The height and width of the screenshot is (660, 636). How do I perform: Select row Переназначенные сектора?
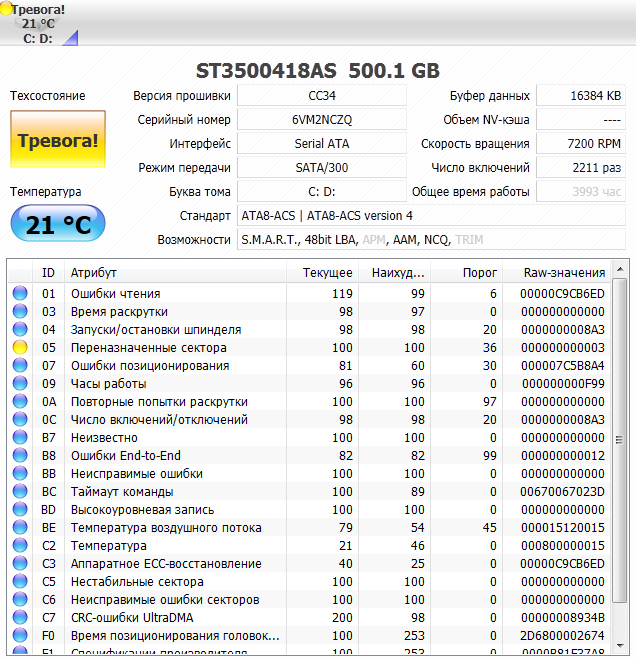coord(309,347)
